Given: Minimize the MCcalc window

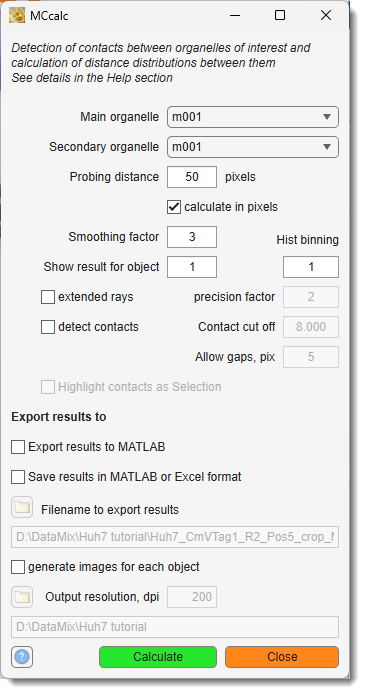Looking at the screenshot, I should (x=235, y=15).
